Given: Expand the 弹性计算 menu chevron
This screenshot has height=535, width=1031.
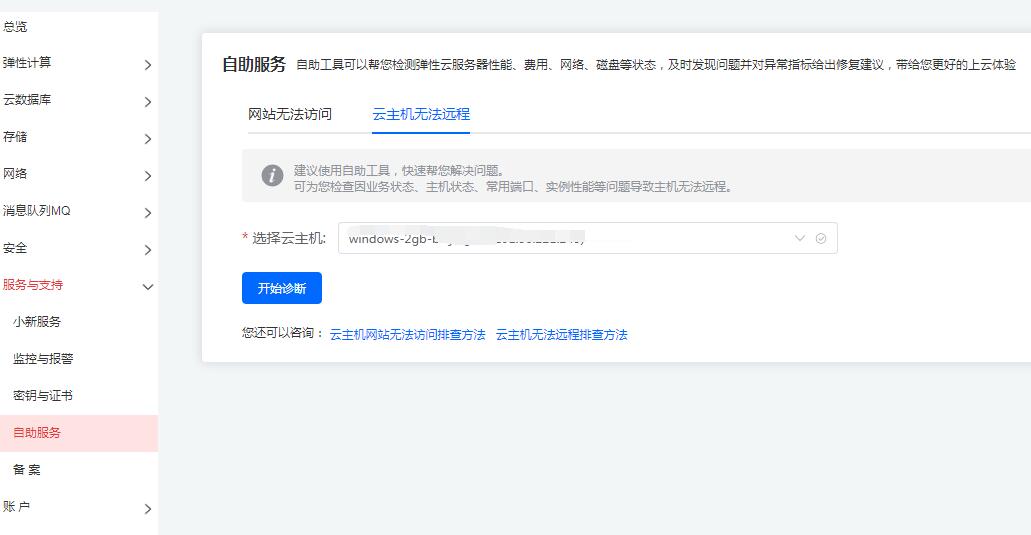Looking at the screenshot, I should 148,64.
